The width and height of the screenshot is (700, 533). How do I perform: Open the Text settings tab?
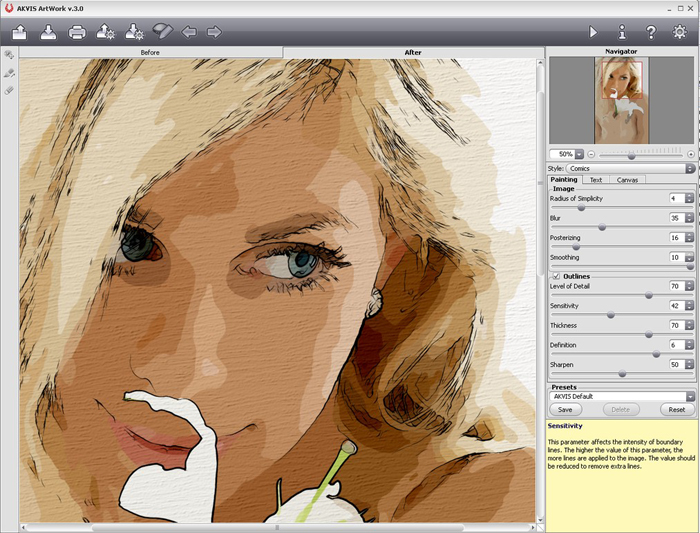pos(595,180)
